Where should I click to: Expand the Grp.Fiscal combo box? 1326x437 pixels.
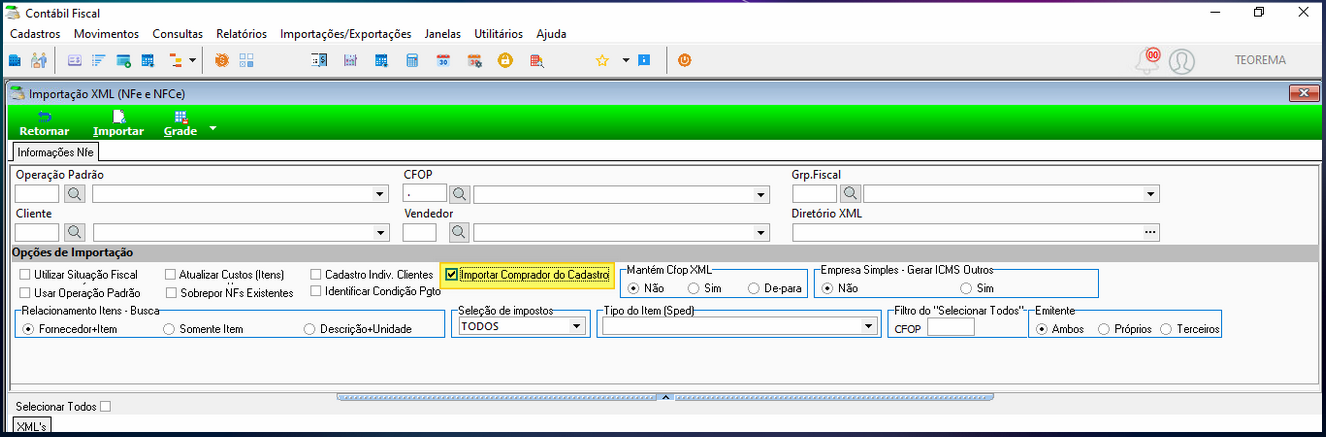point(1151,194)
